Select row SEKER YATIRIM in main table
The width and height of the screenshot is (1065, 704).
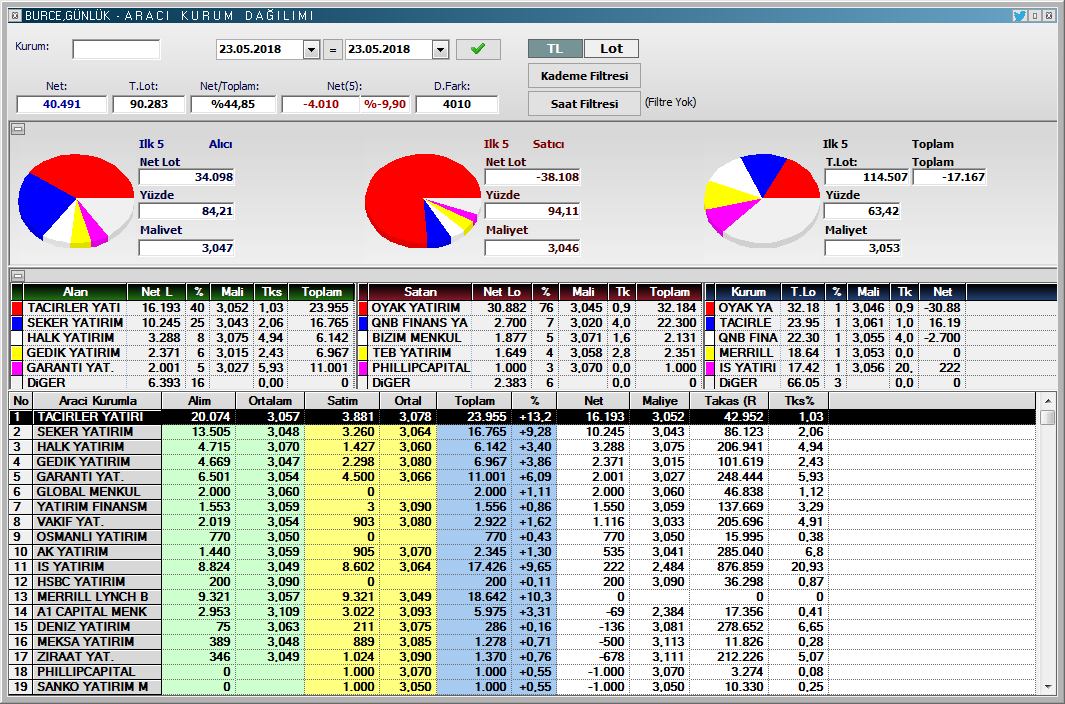click(522, 432)
